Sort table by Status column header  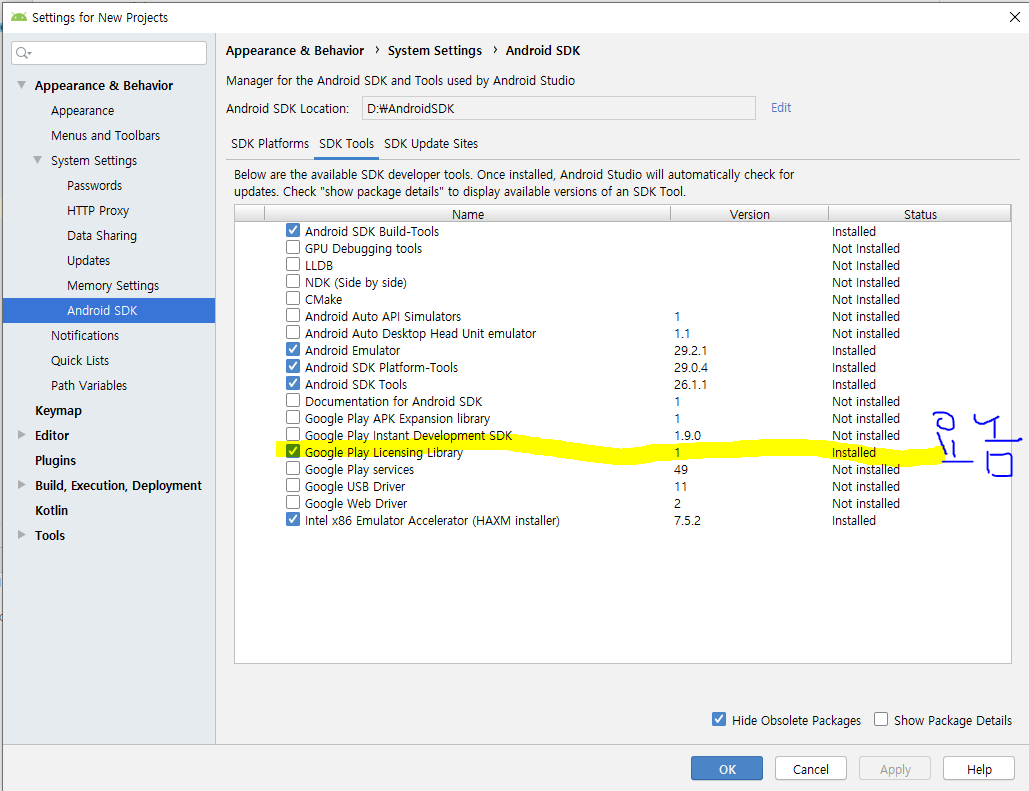point(920,214)
